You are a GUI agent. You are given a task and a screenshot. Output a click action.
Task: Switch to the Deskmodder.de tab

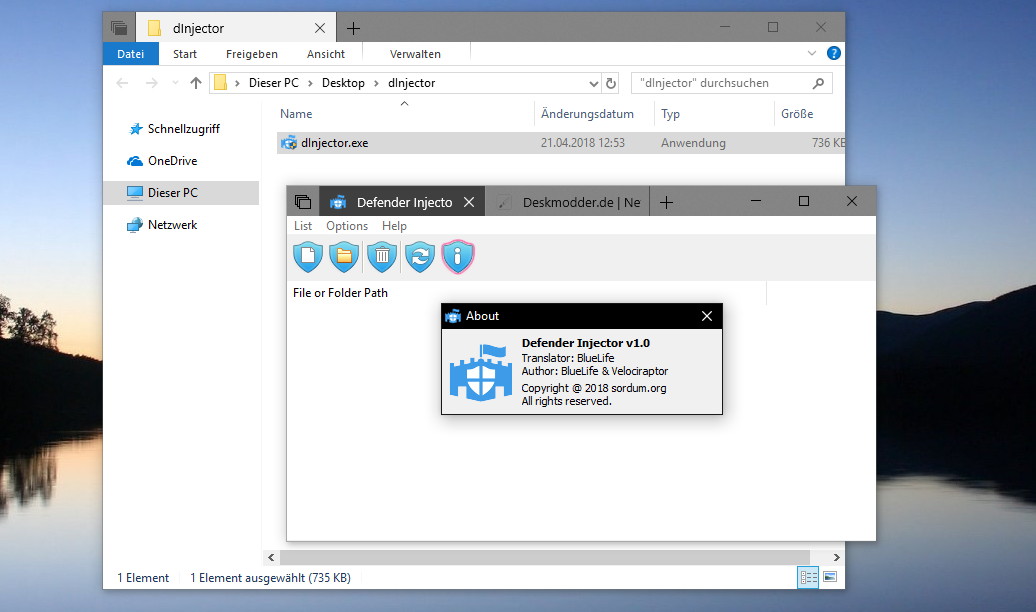tap(568, 202)
